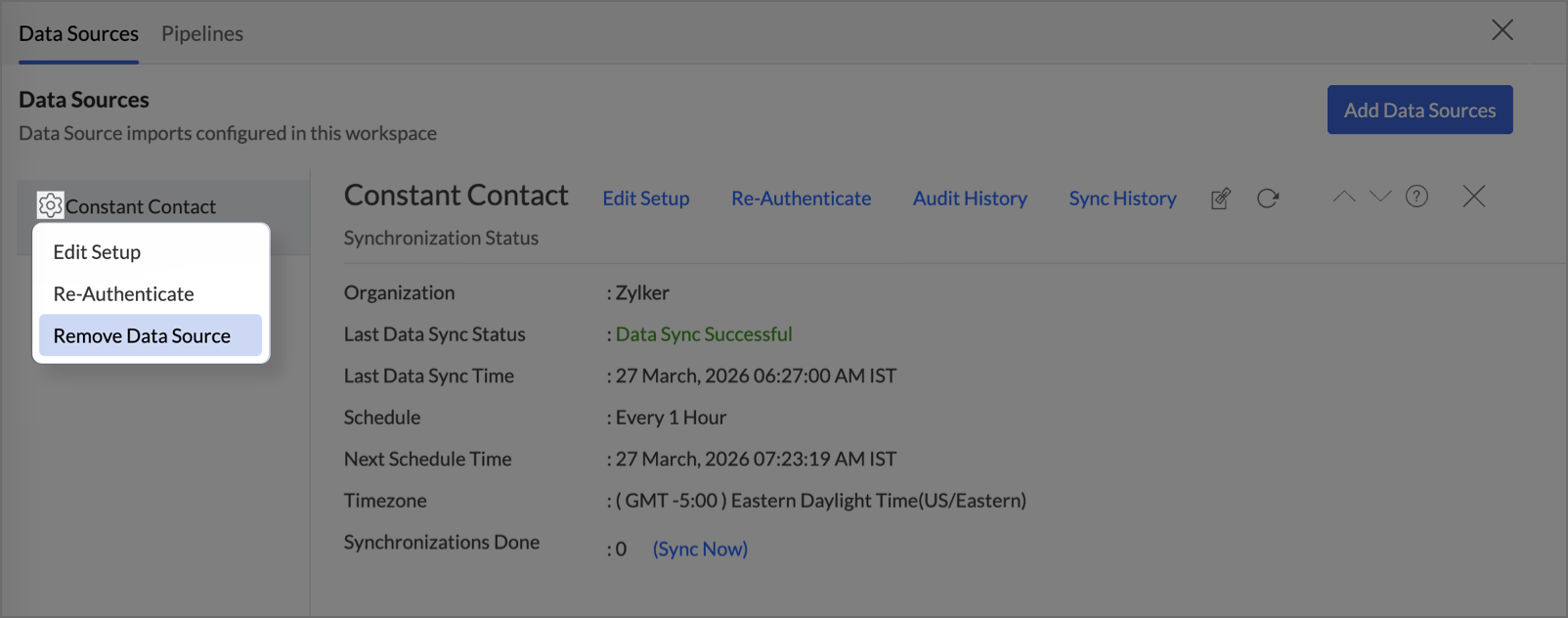Click the refresh sync icon

(x=1268, y=199)
